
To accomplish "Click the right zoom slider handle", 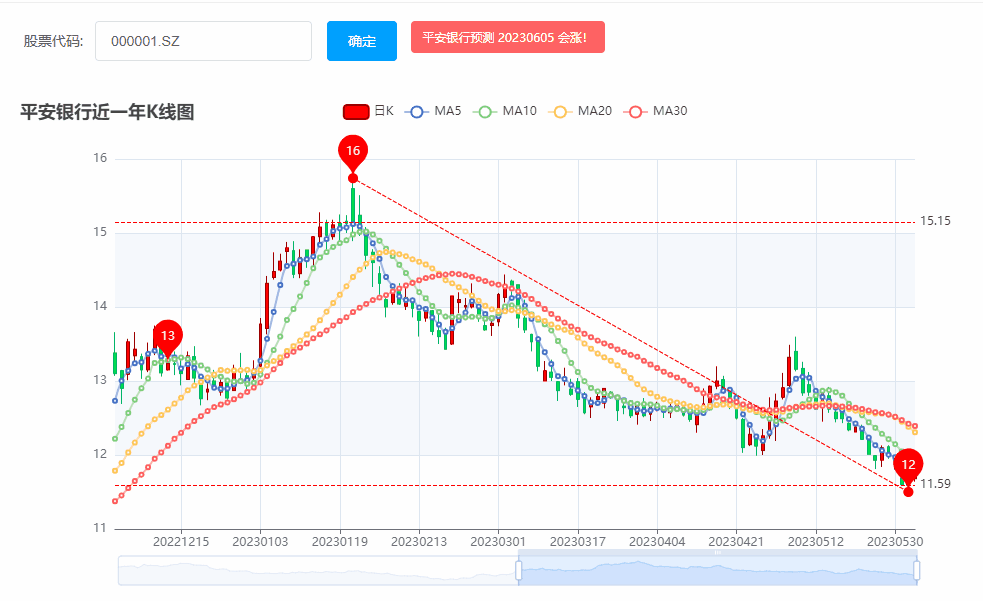I will (917, 571).
